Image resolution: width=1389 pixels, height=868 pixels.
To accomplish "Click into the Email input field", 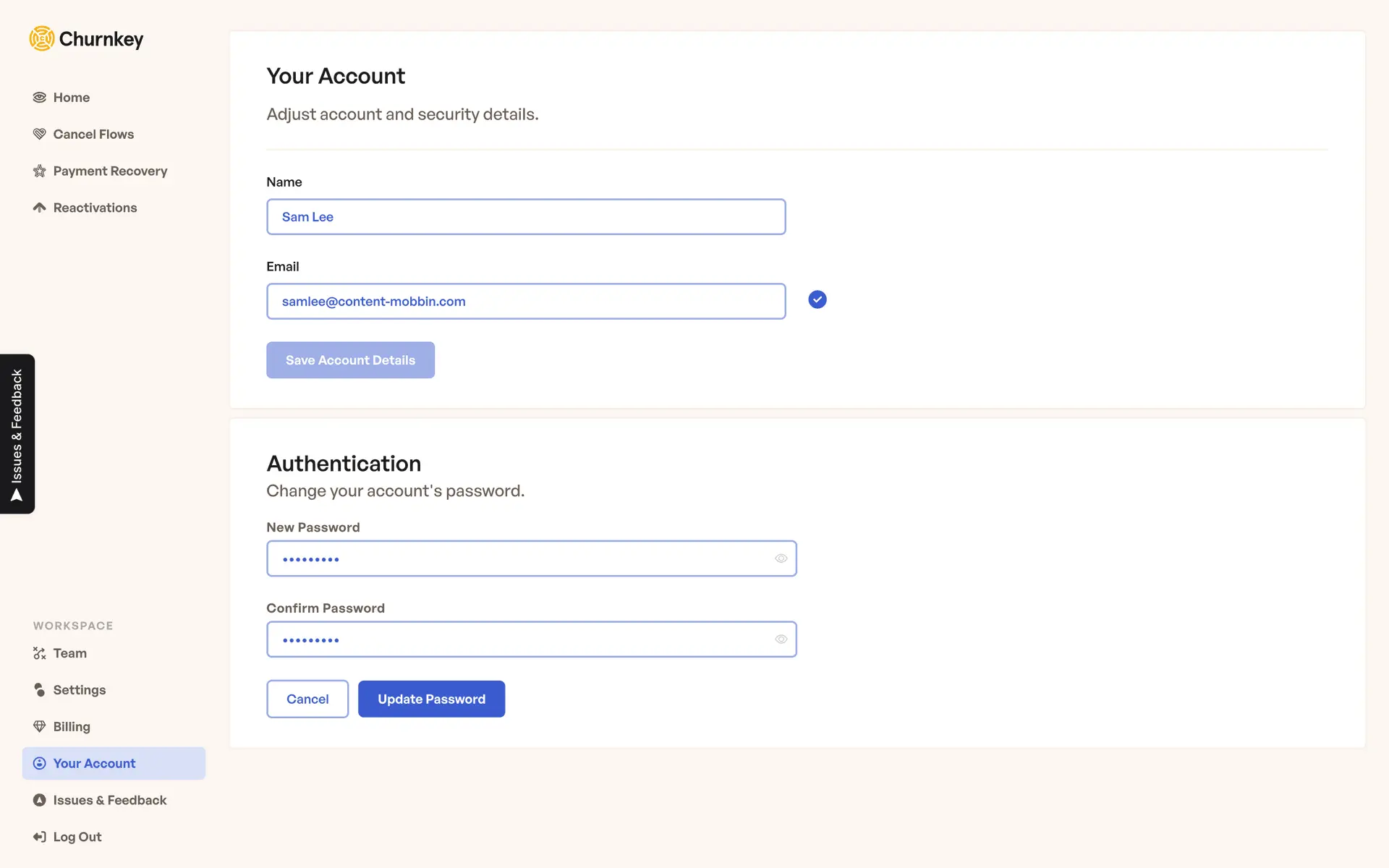I will coord(526,302).
